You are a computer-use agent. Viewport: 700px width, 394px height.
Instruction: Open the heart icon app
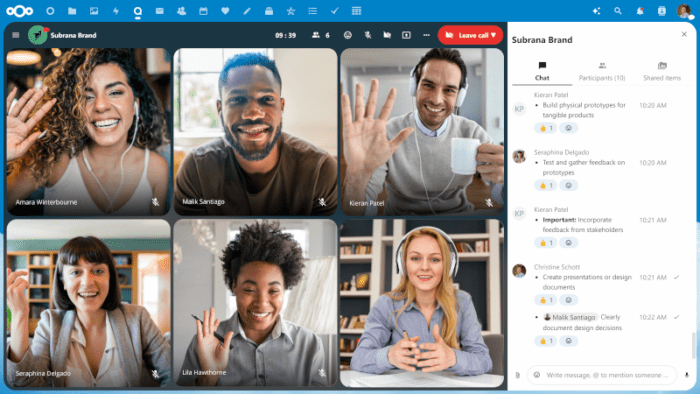(225, 11)
